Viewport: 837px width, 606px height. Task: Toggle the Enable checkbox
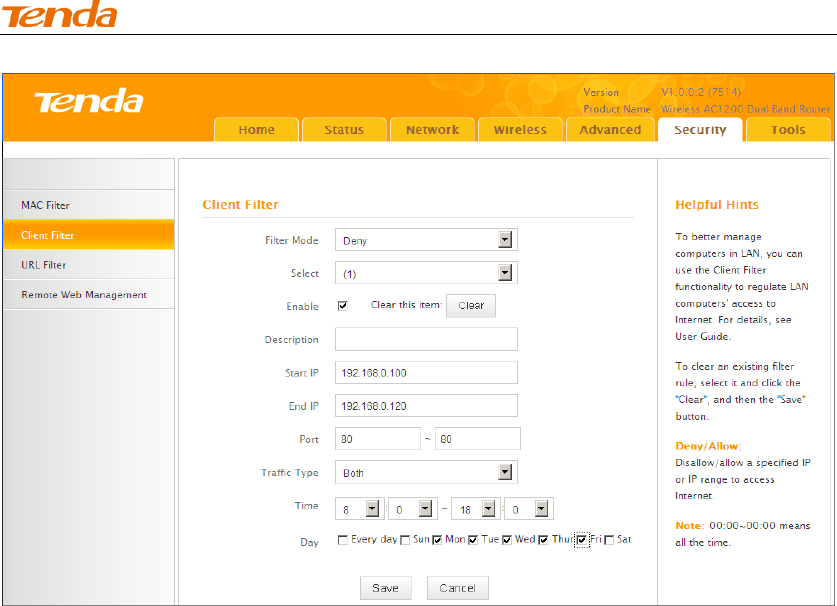[343, 306]
